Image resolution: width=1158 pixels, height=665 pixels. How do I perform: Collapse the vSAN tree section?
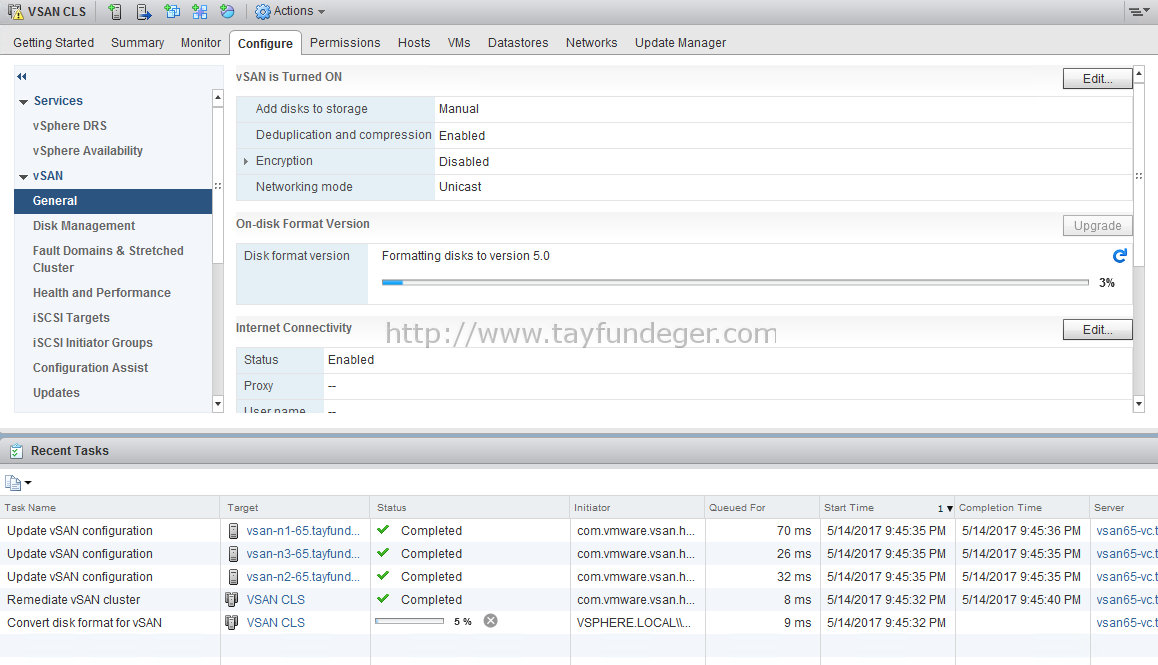(x=24, y=177)
